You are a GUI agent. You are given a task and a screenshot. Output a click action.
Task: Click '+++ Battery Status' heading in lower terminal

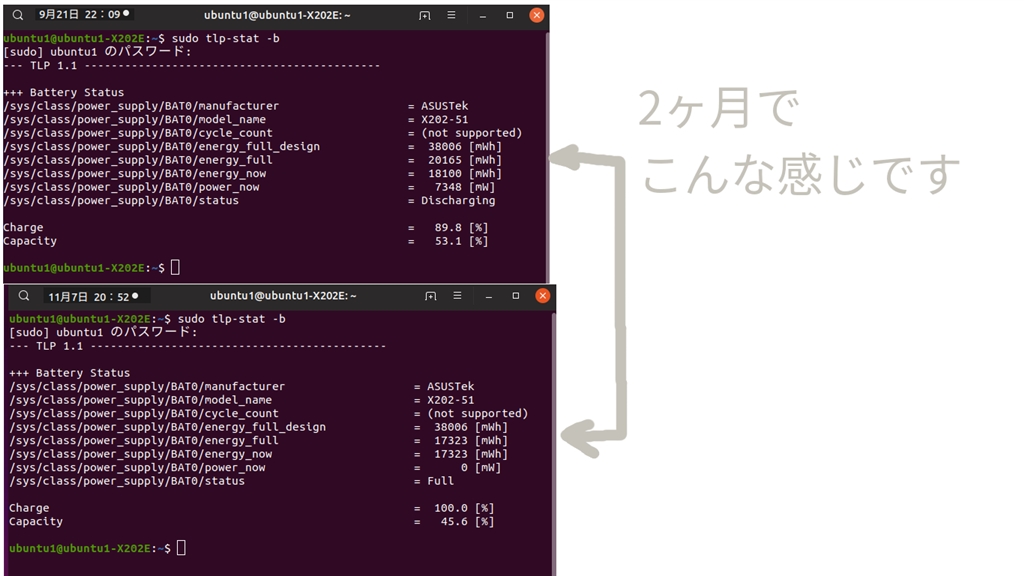pyautogui.click(x=69, y=373)
